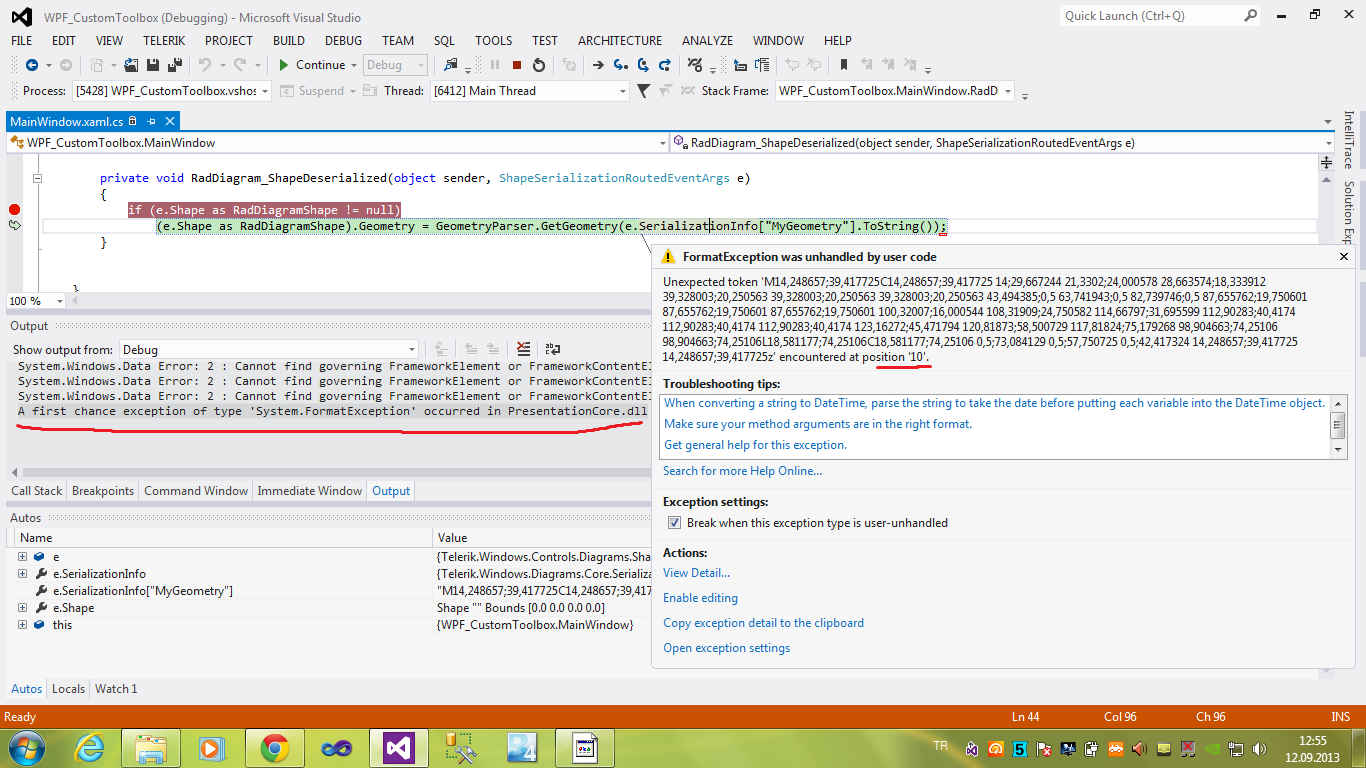Click the Stop Debugging red square

point(517,65)
